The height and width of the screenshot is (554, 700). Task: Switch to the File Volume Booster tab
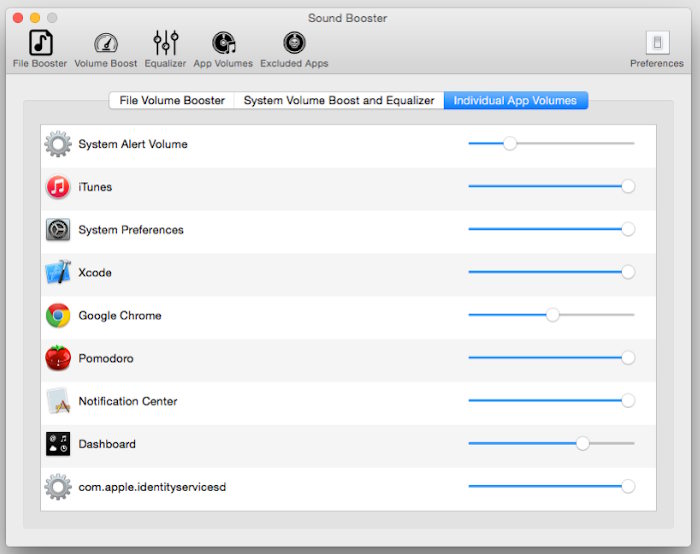tap(172, 100)
